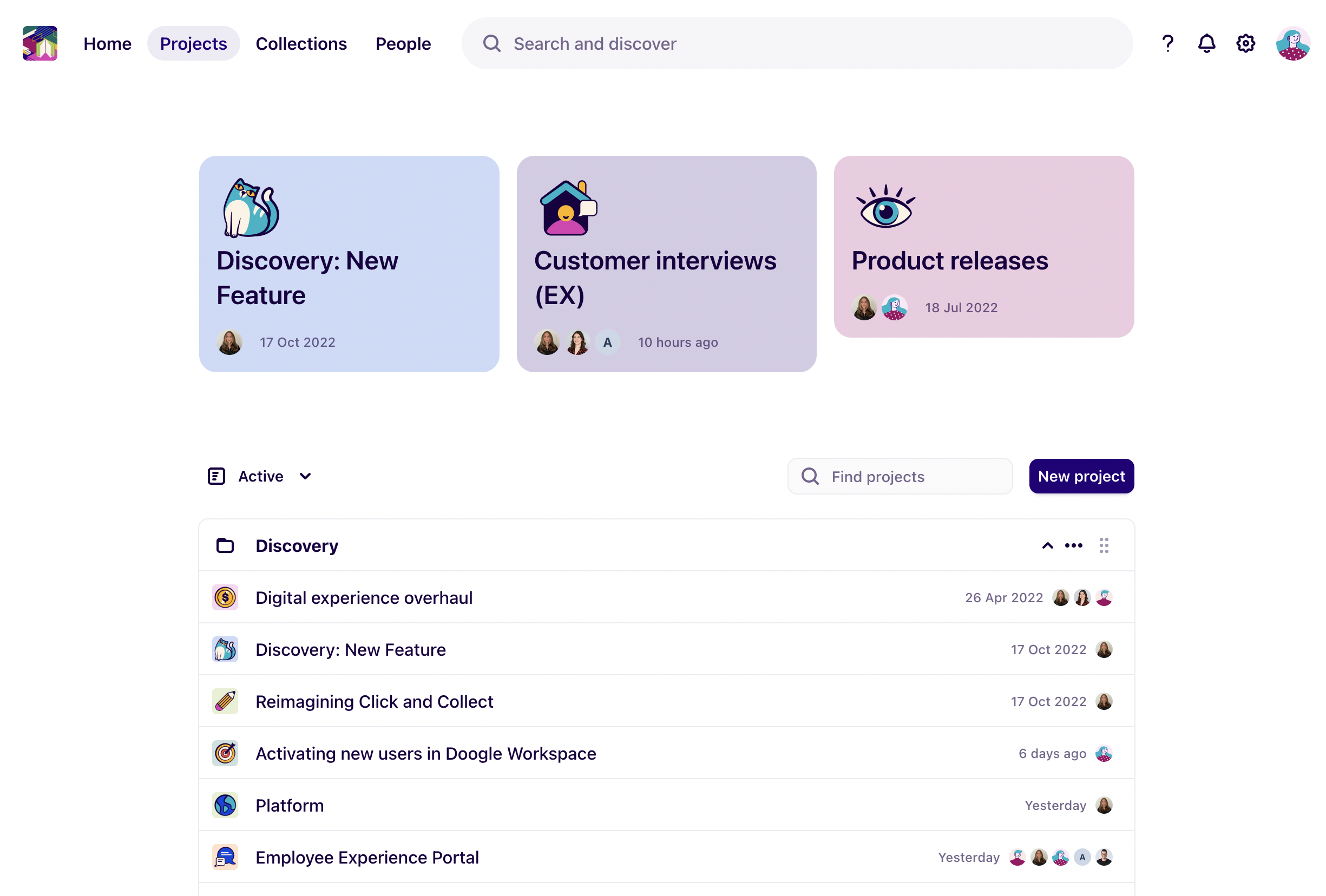Click the New project button

pos(1081,476)
